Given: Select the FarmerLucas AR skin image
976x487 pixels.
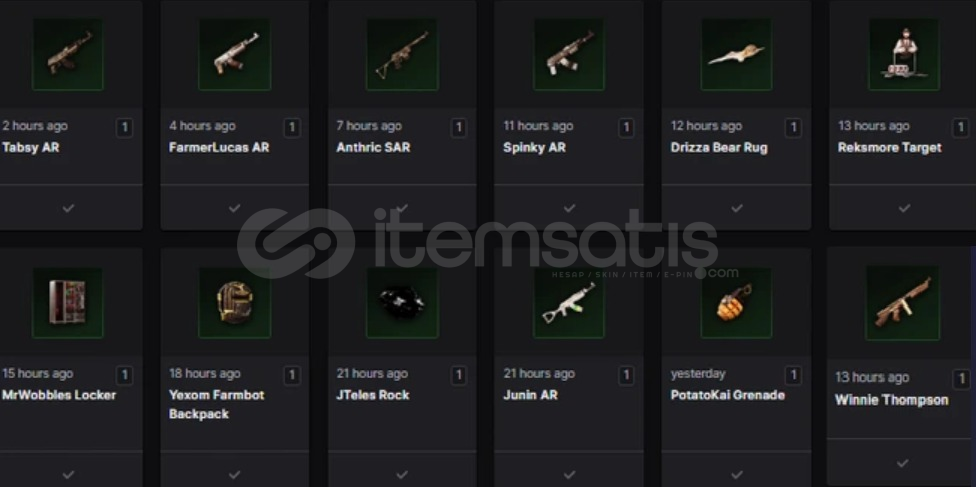Looking at the screenshot, I should point(235,54).
